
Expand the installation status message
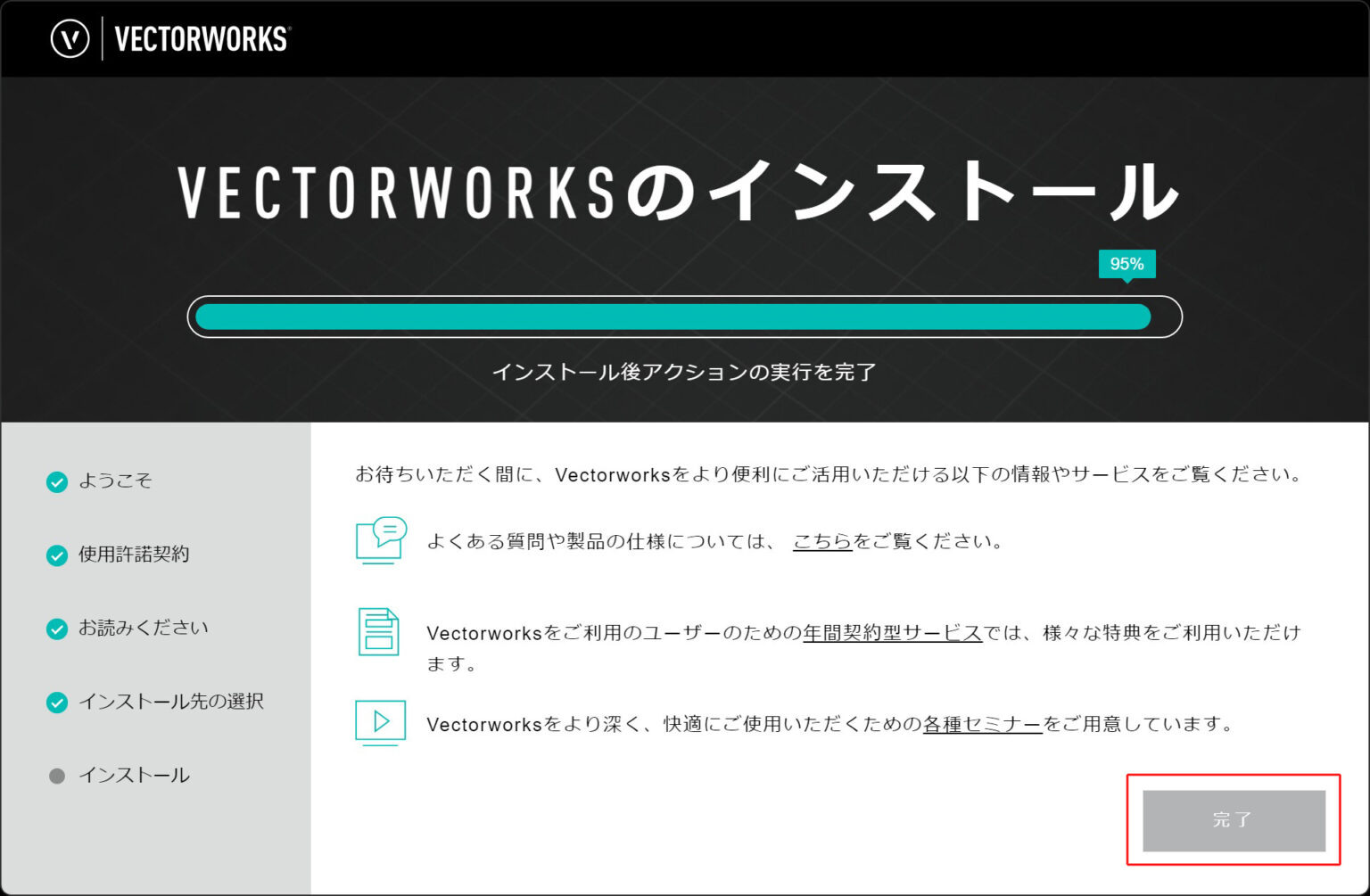(x=684, y=372)
